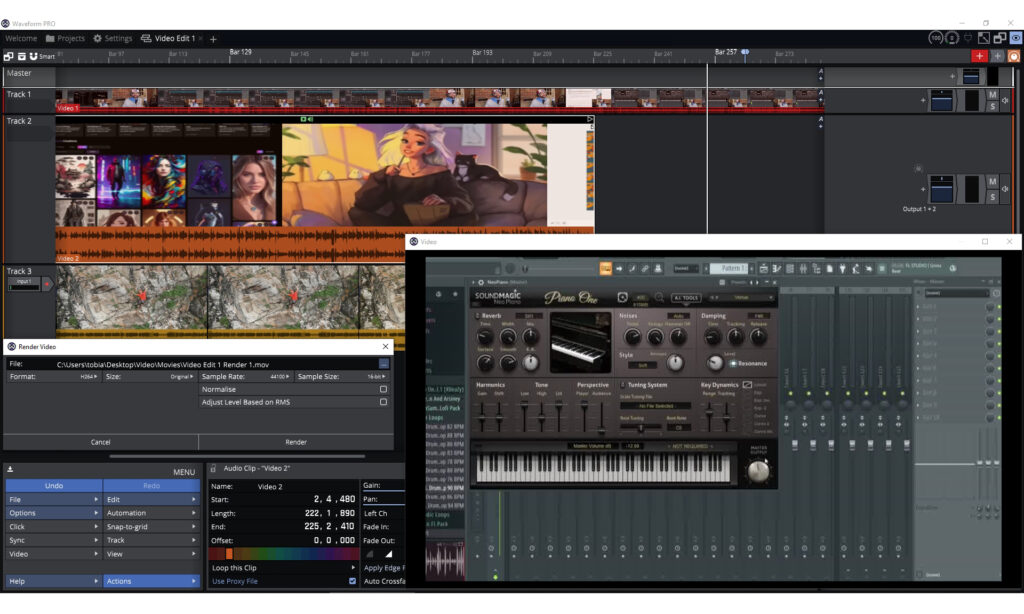Screen dimensions: 1024x614
Task: Open Track 2 volume/pan plugin
Action: 941,189
